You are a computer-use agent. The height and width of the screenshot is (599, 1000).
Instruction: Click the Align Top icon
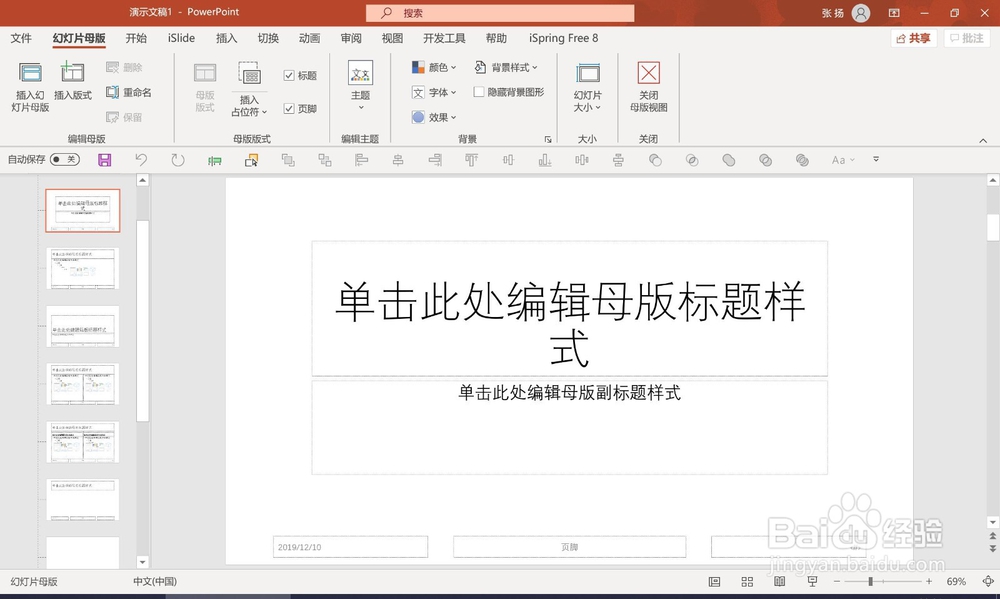point(471,160)
